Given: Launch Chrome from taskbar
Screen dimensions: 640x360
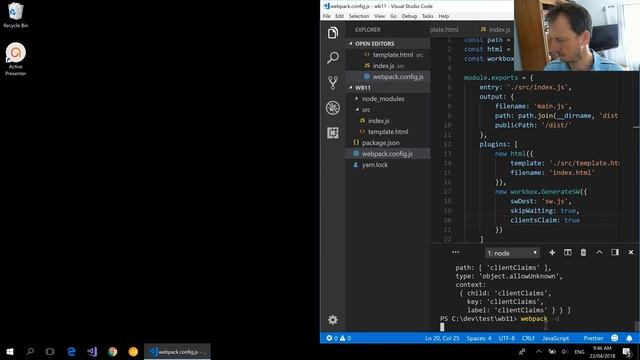Looking at the screenshot, I should pos(113,351).
